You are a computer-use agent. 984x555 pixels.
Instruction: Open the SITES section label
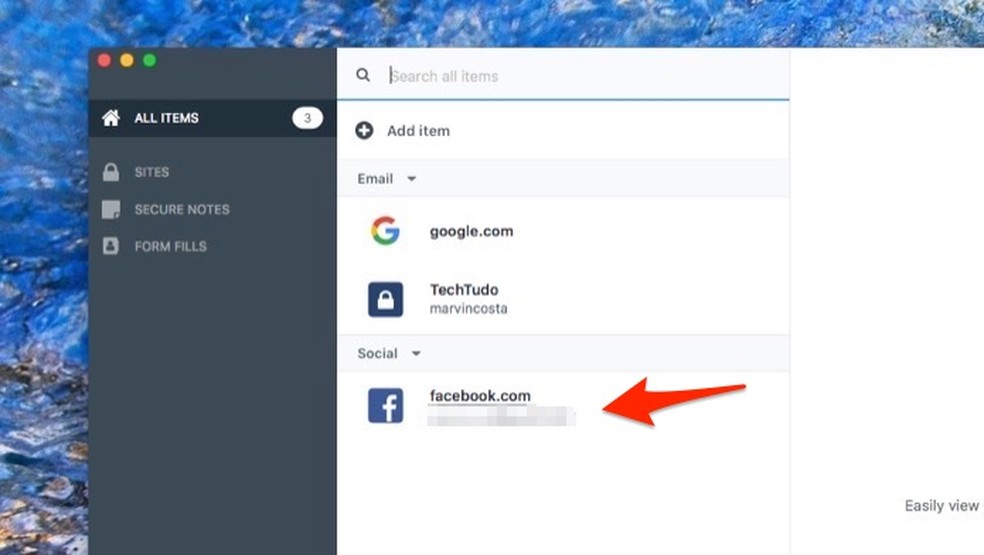coord(152,172)
